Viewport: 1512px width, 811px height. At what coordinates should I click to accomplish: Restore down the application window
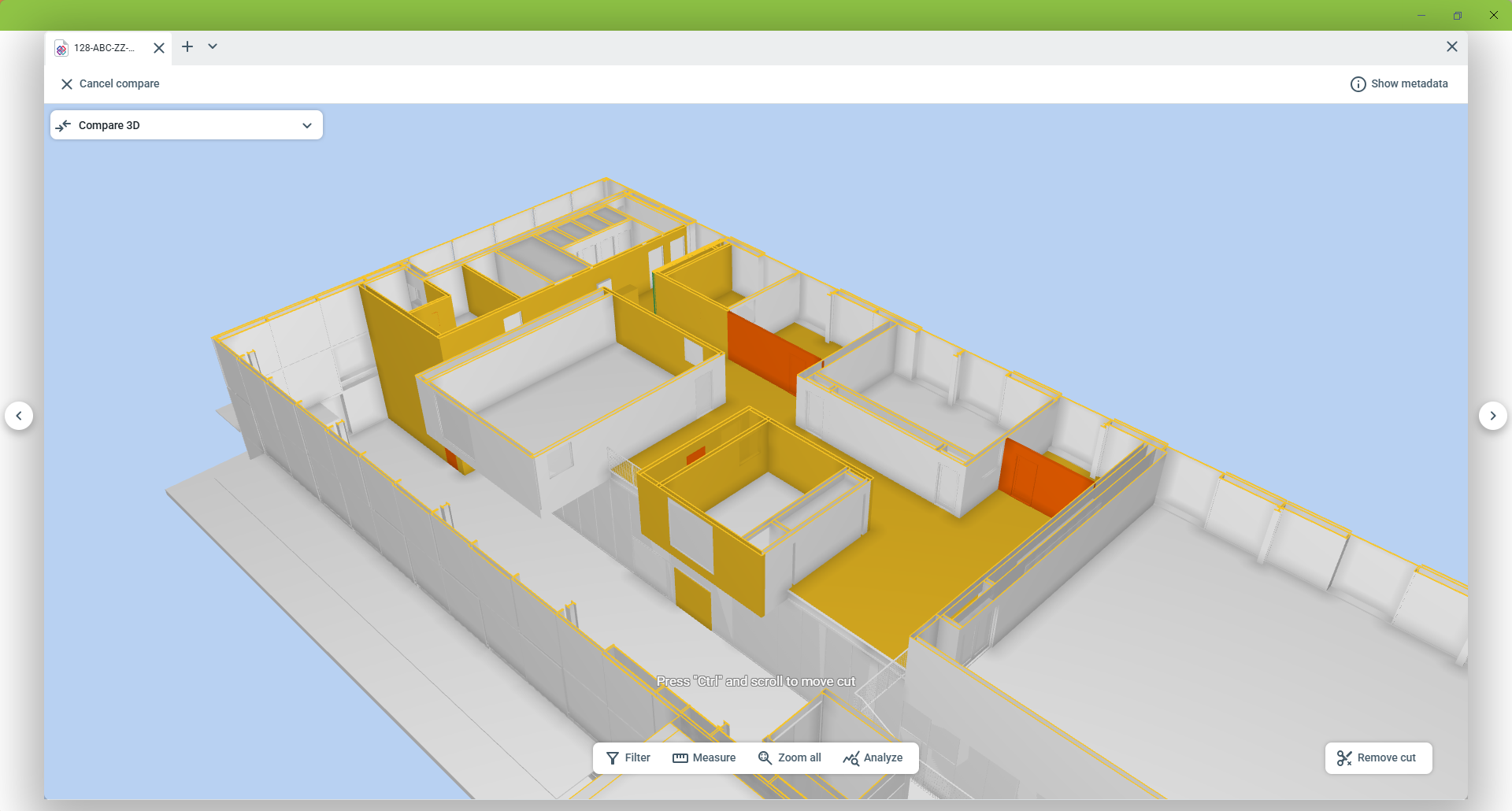(x=1457, y=15)
